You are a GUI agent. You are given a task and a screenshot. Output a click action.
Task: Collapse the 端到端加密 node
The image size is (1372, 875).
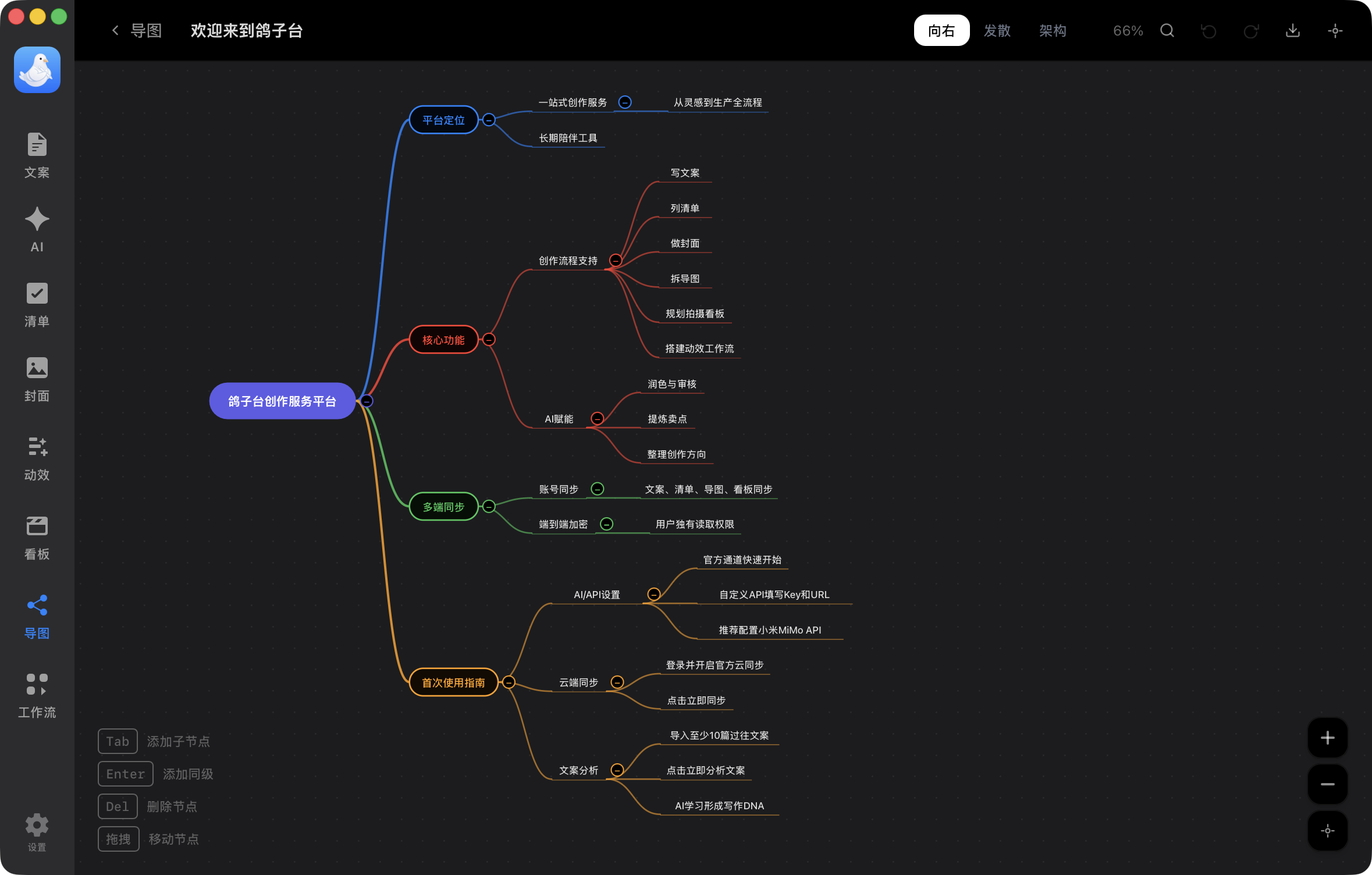tap(606, 524)
